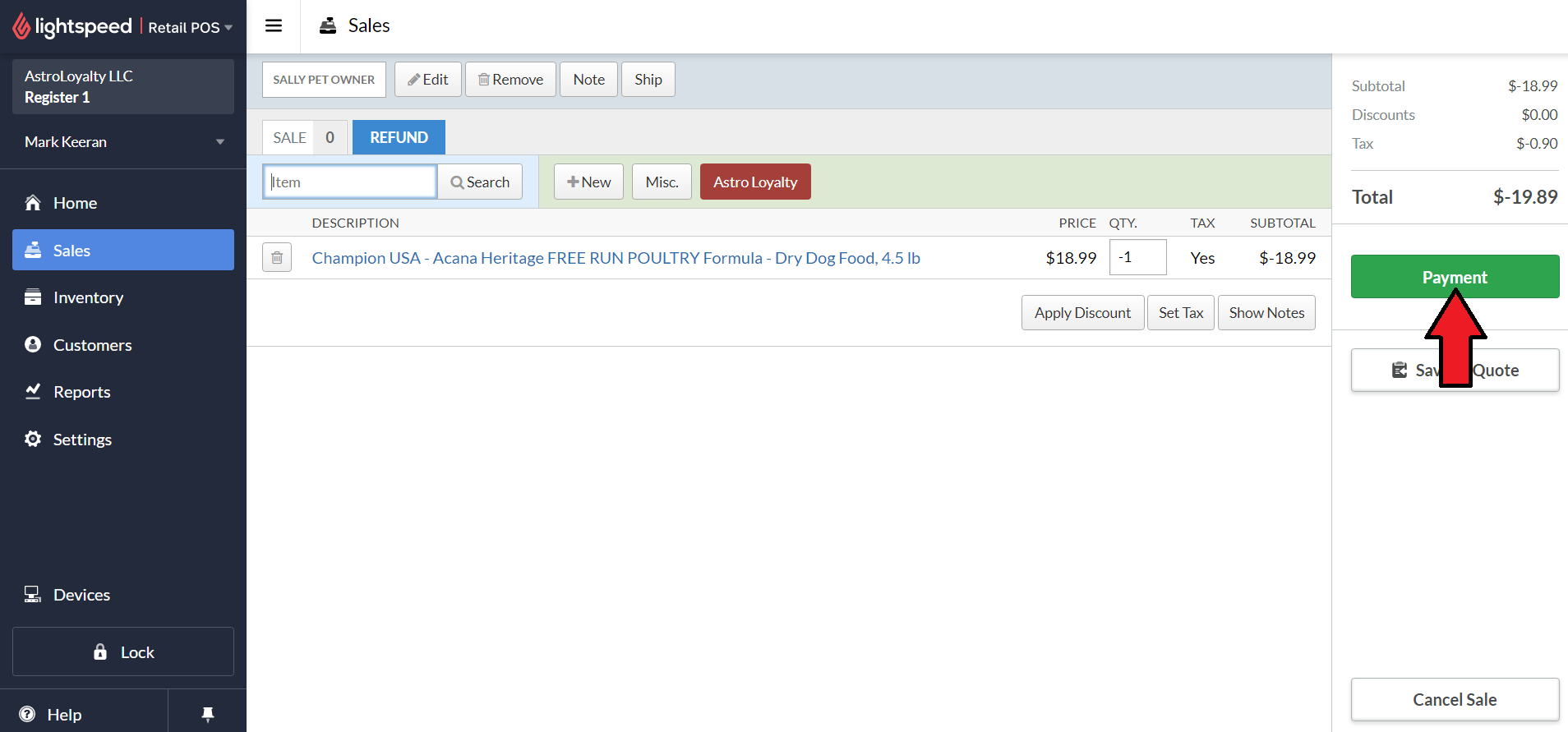Click the Total $-19.89 amount
1568x732 pixels.
1525,197
